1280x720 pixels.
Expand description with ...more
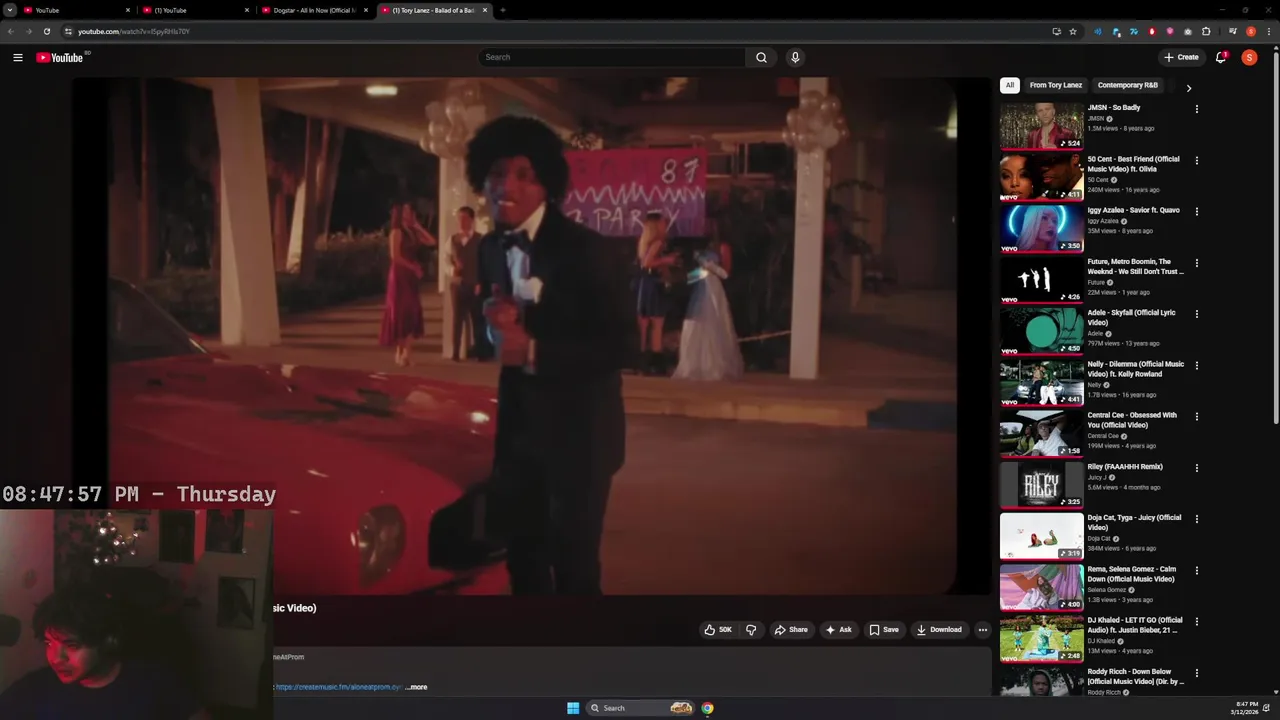[x=416, y=687]
